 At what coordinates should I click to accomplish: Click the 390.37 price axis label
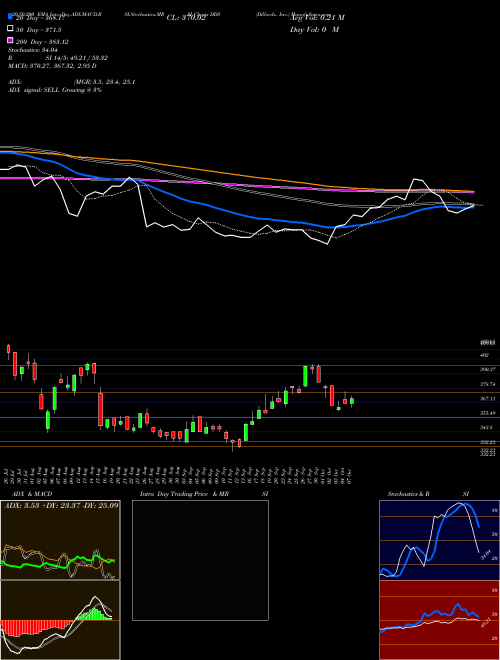[x=487, y=370]
